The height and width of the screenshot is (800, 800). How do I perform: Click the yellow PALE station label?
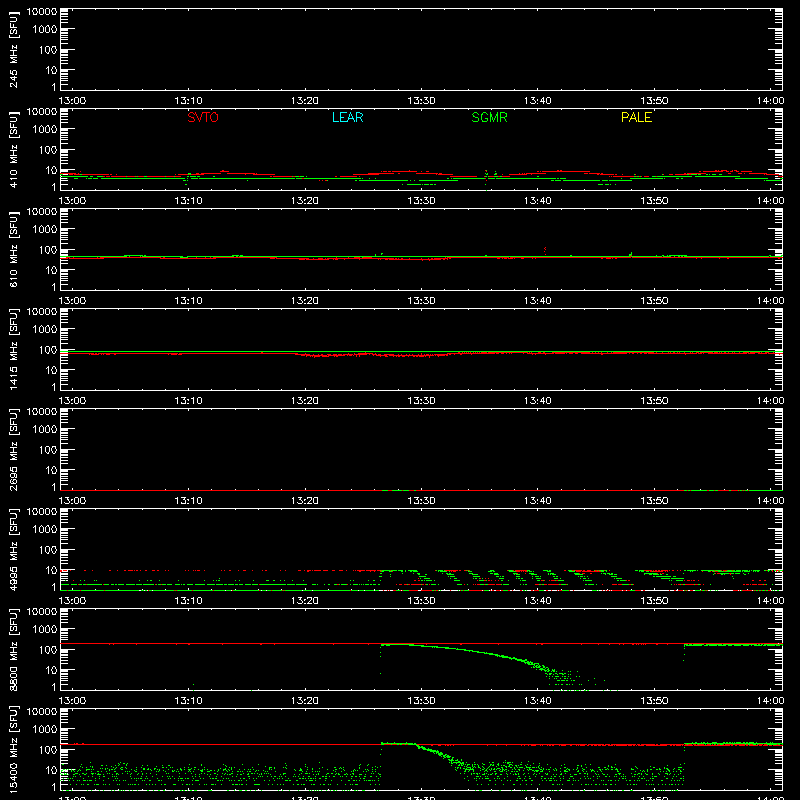[x=636, y=117]
